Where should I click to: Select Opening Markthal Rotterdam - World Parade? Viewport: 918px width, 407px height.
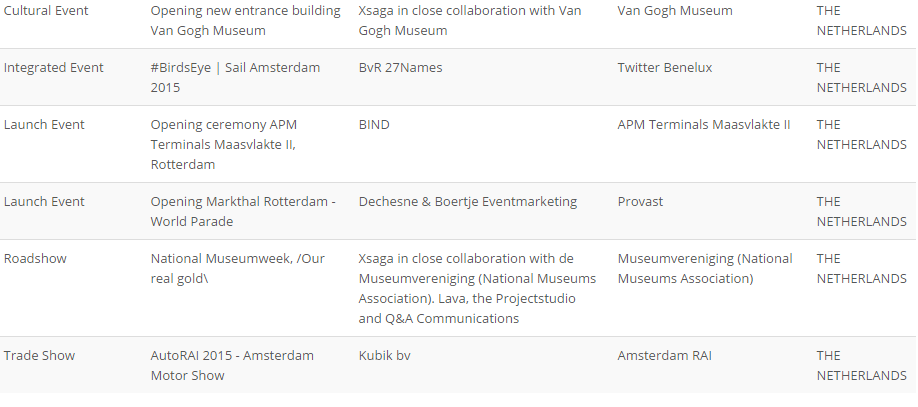(243, 211)
